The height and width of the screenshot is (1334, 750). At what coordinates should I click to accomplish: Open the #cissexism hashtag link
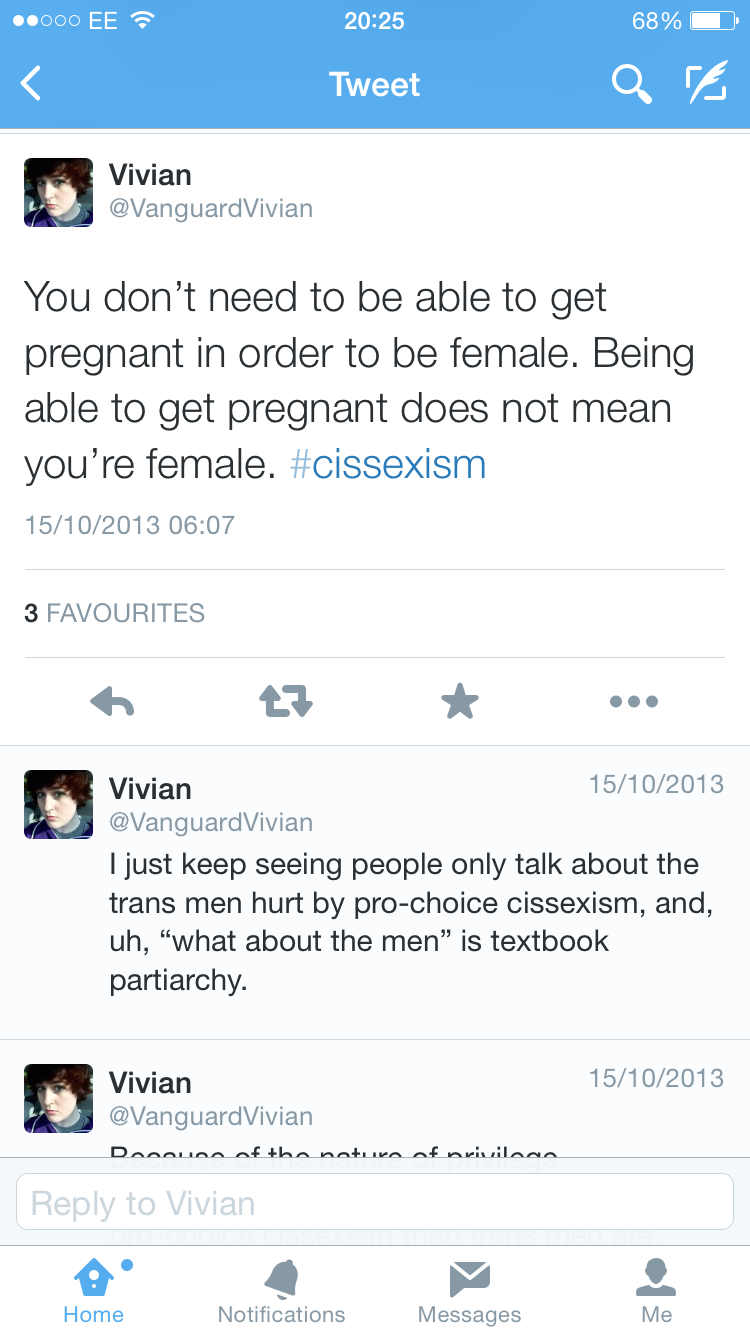[388, 465]
